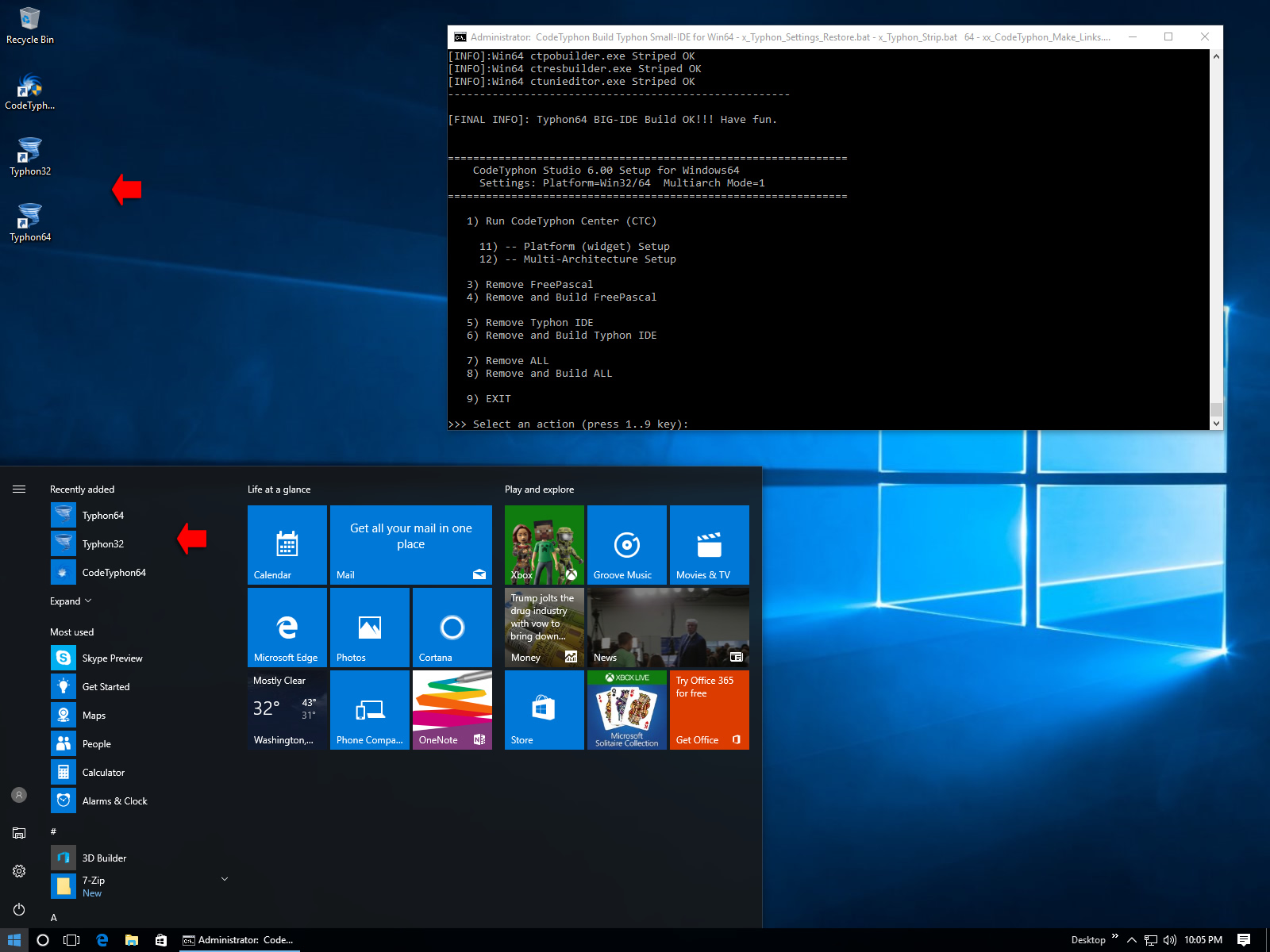Viewport: 1270px width, 952px height.
Task: Launch Edge from the taskbar
Action: (102, 940)
